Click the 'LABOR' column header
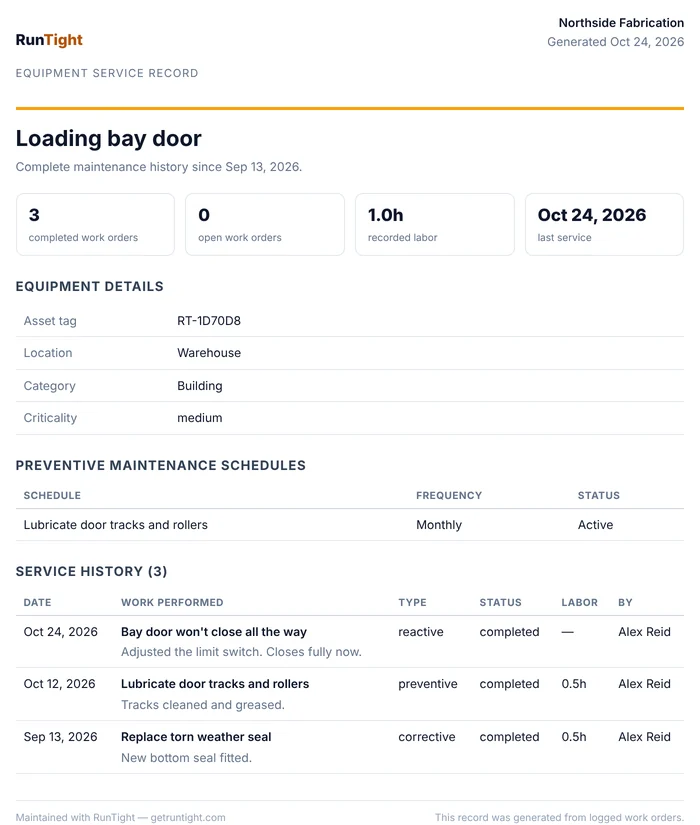Image resolution: width=700 pixels, height=825 pixels. click(579, 602)
